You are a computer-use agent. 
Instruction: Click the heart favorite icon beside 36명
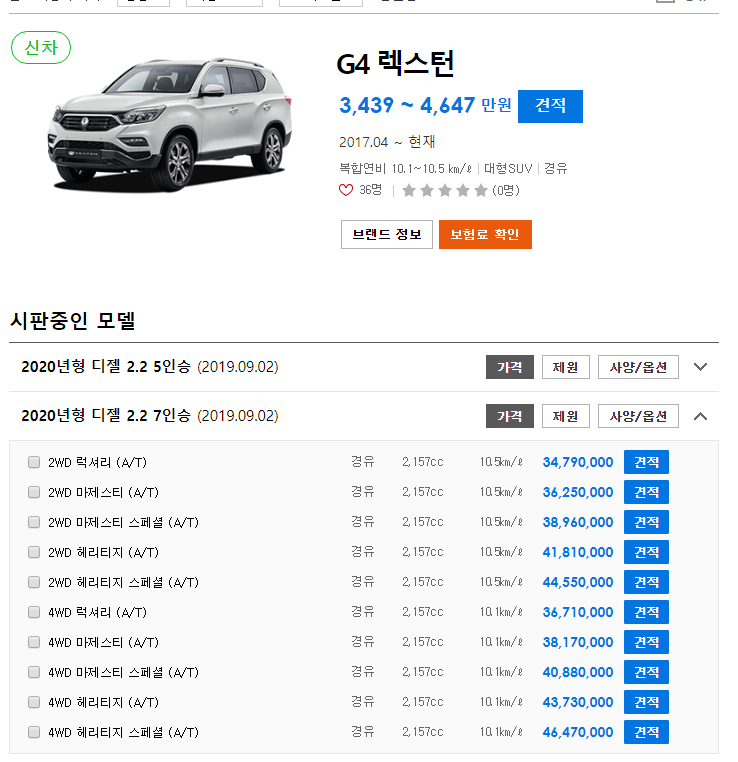pyautogui.click(x=345, y=190)
